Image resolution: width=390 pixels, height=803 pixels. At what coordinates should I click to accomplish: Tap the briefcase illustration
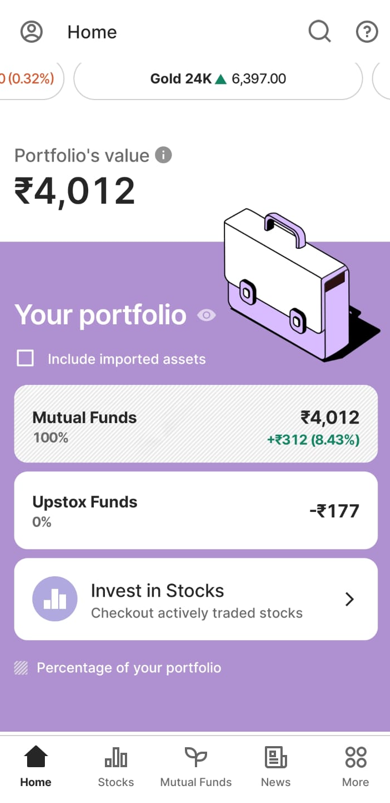tap(299, 283)
